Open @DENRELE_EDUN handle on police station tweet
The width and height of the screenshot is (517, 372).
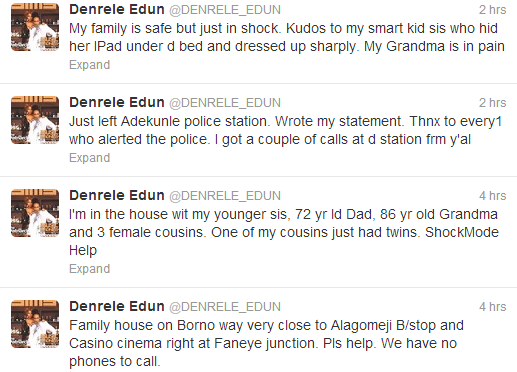point(225,103)
